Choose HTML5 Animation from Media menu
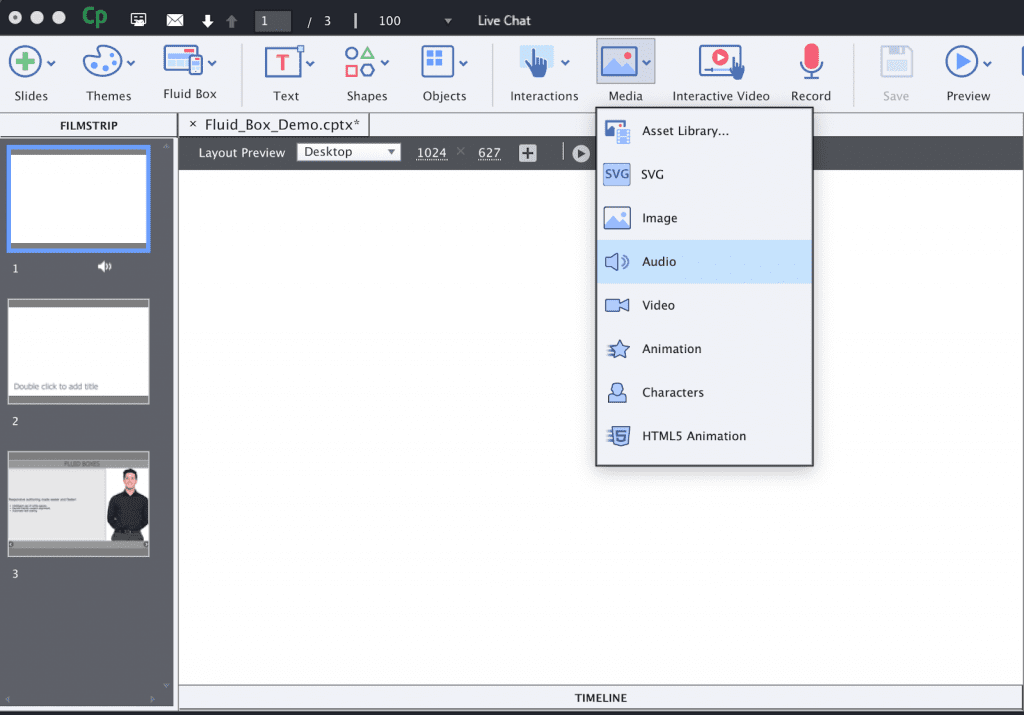 pos(704,436)
